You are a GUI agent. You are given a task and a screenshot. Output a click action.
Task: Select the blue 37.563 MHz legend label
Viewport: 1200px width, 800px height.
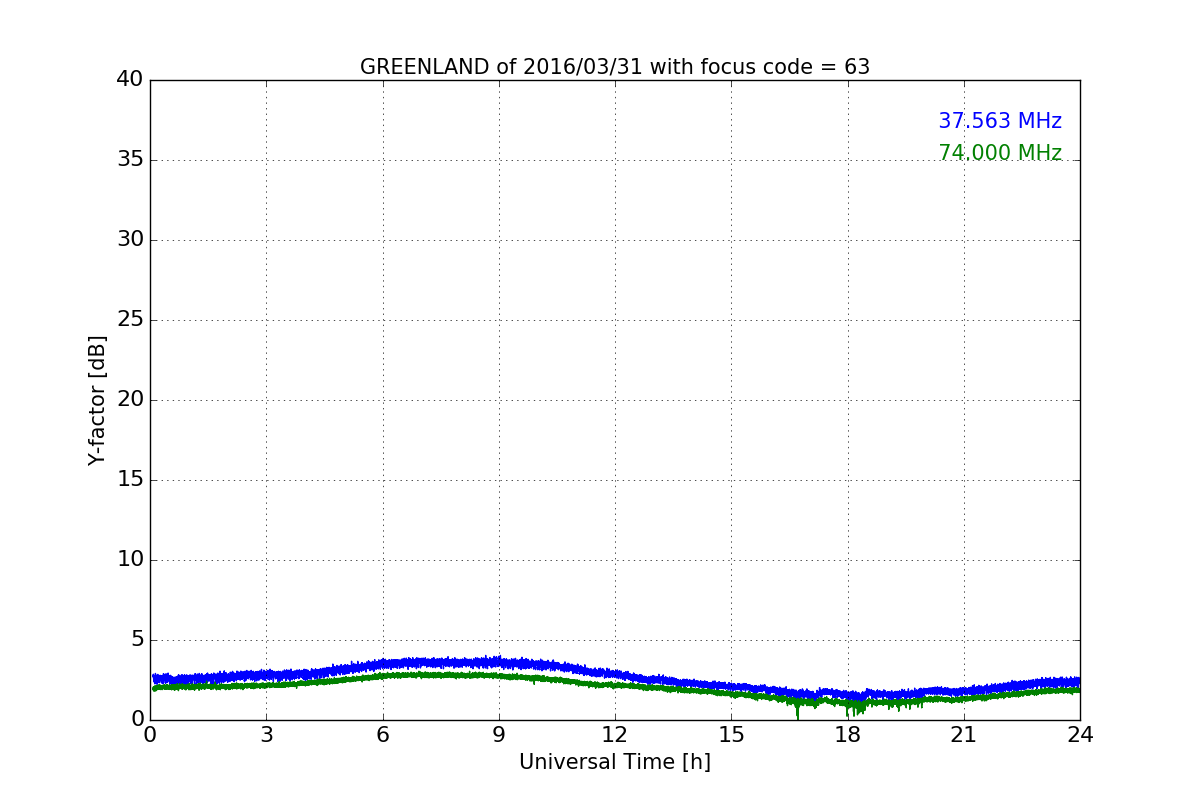click(1000, 121)
